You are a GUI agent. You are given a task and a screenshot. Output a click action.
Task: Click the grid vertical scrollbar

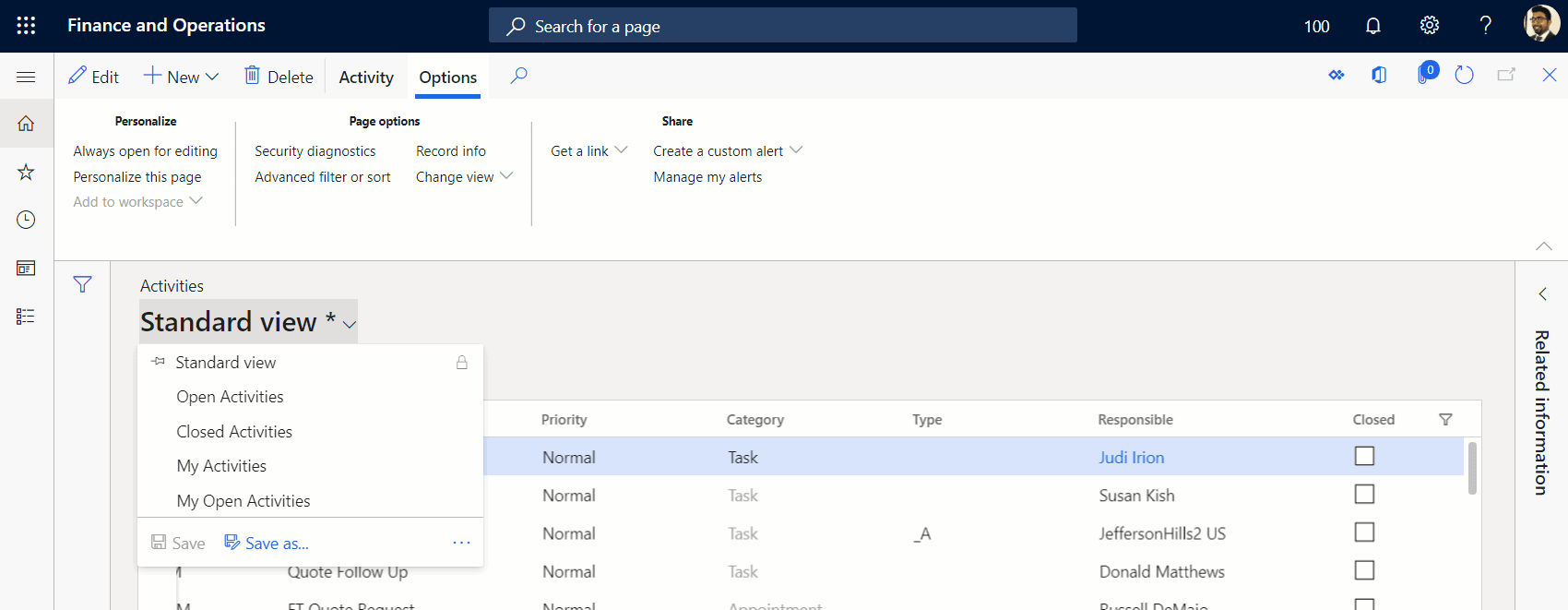click(x=1472, y=469)
